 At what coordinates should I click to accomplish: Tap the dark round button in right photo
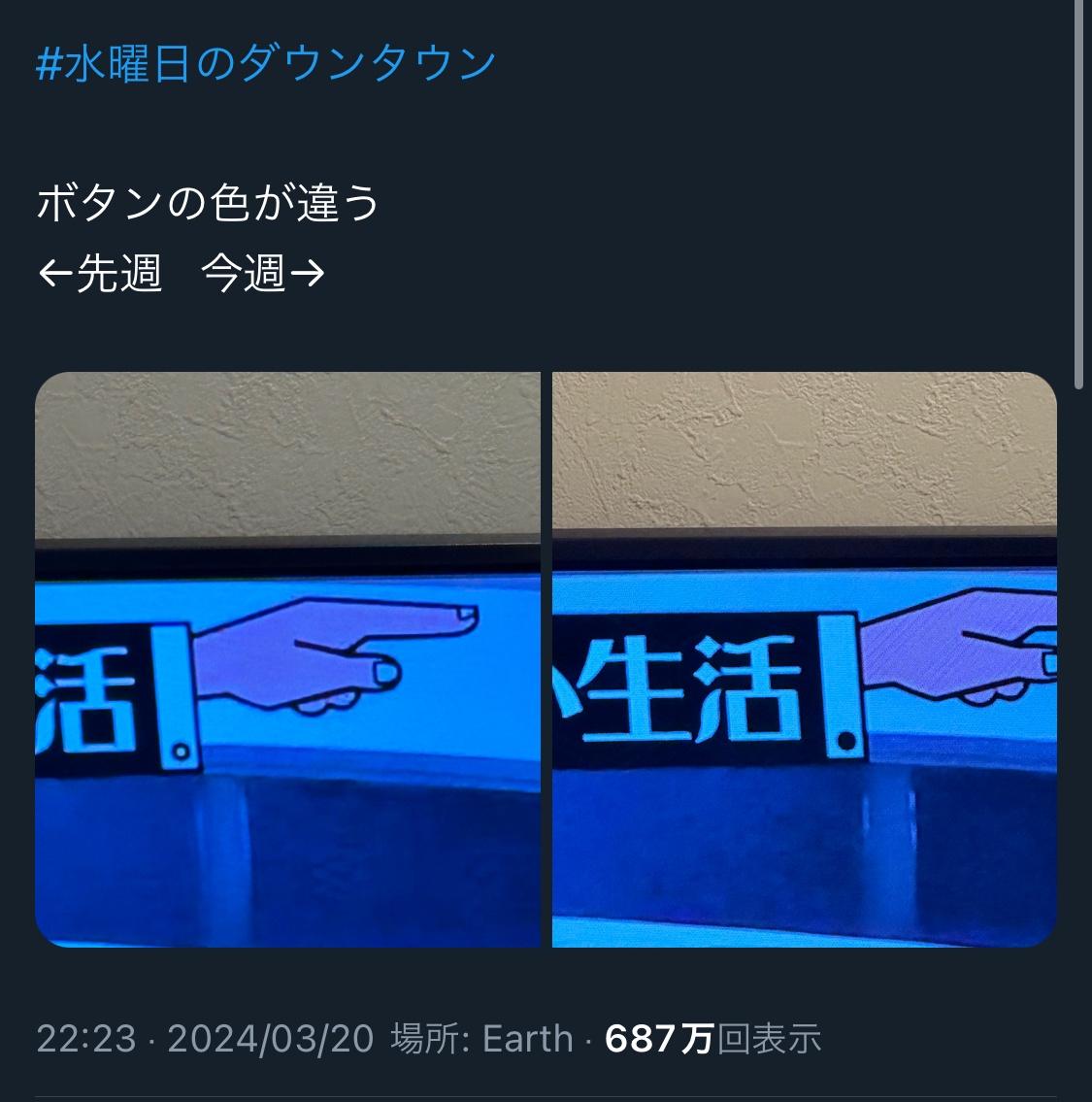point(847,740)
